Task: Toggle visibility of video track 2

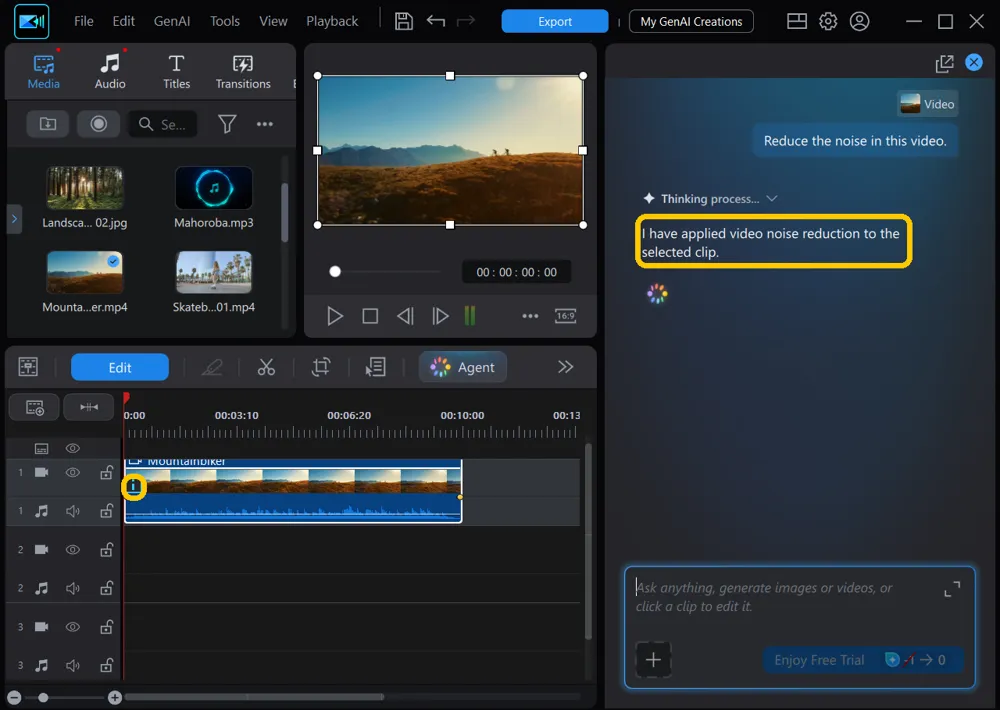Action: 73,549
